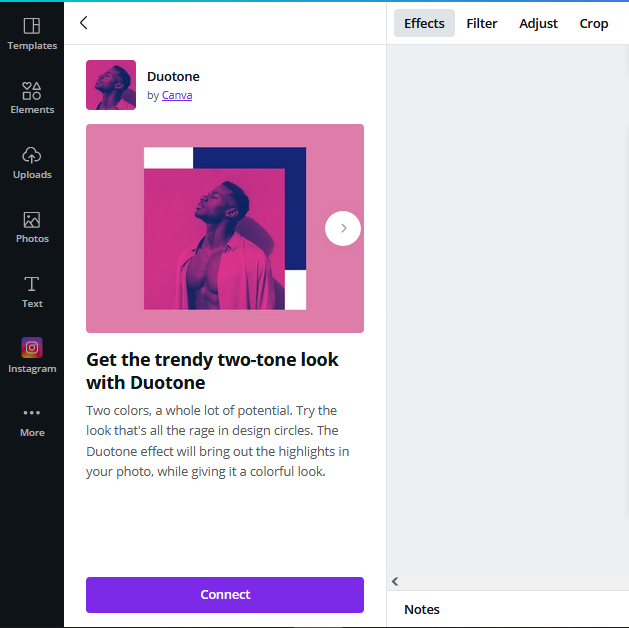Open the Canva author link
Screen dimensions: 629x628
tap(177, 95)
